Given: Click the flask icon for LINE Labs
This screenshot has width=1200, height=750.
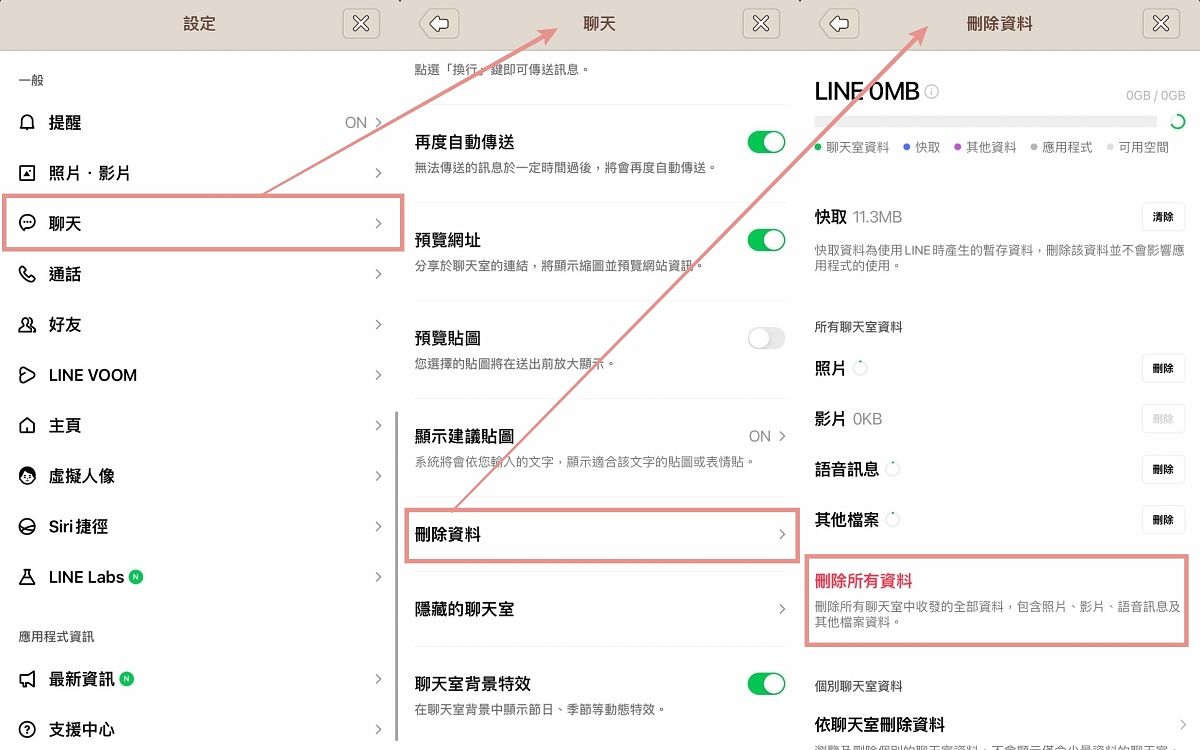Looking at the screenshot, I should coord(27,577).
